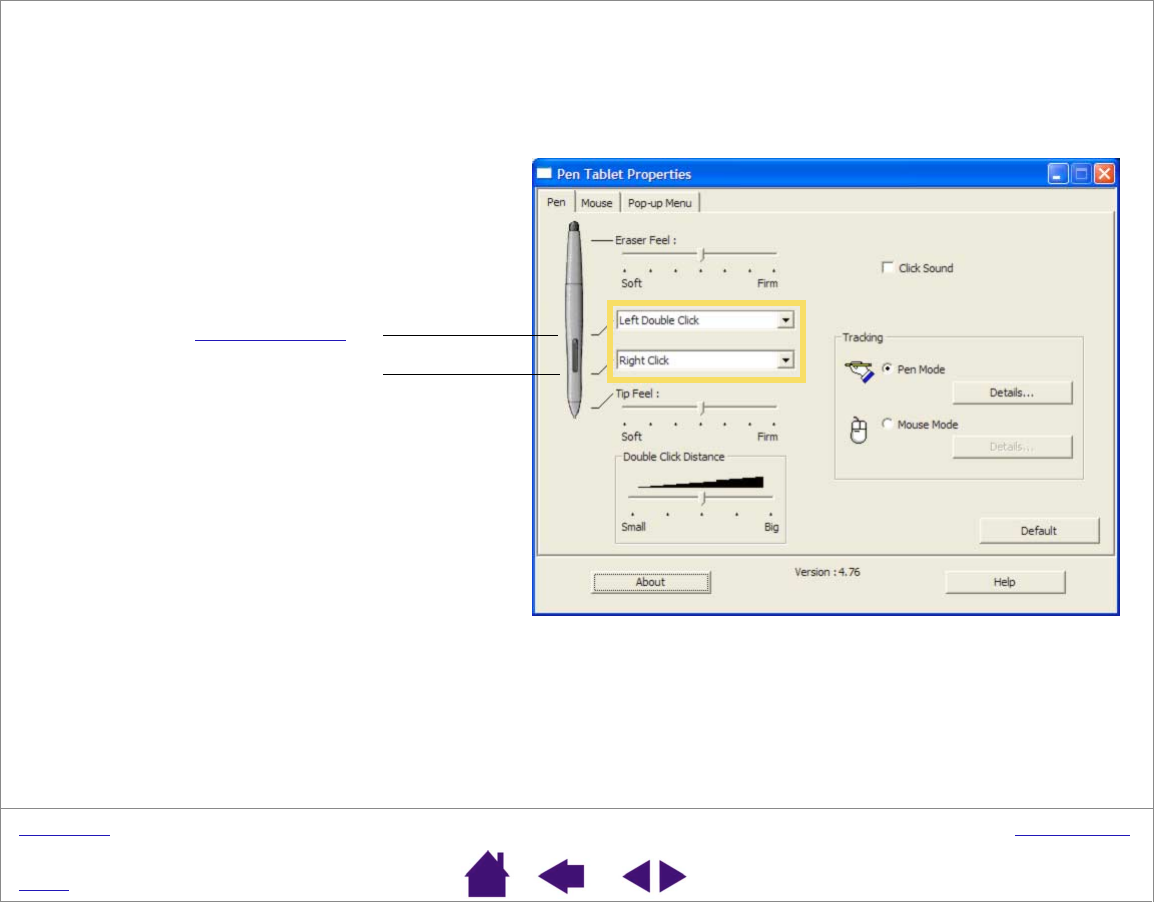Click the Eraser Feel slider handle

pos(702,255)
